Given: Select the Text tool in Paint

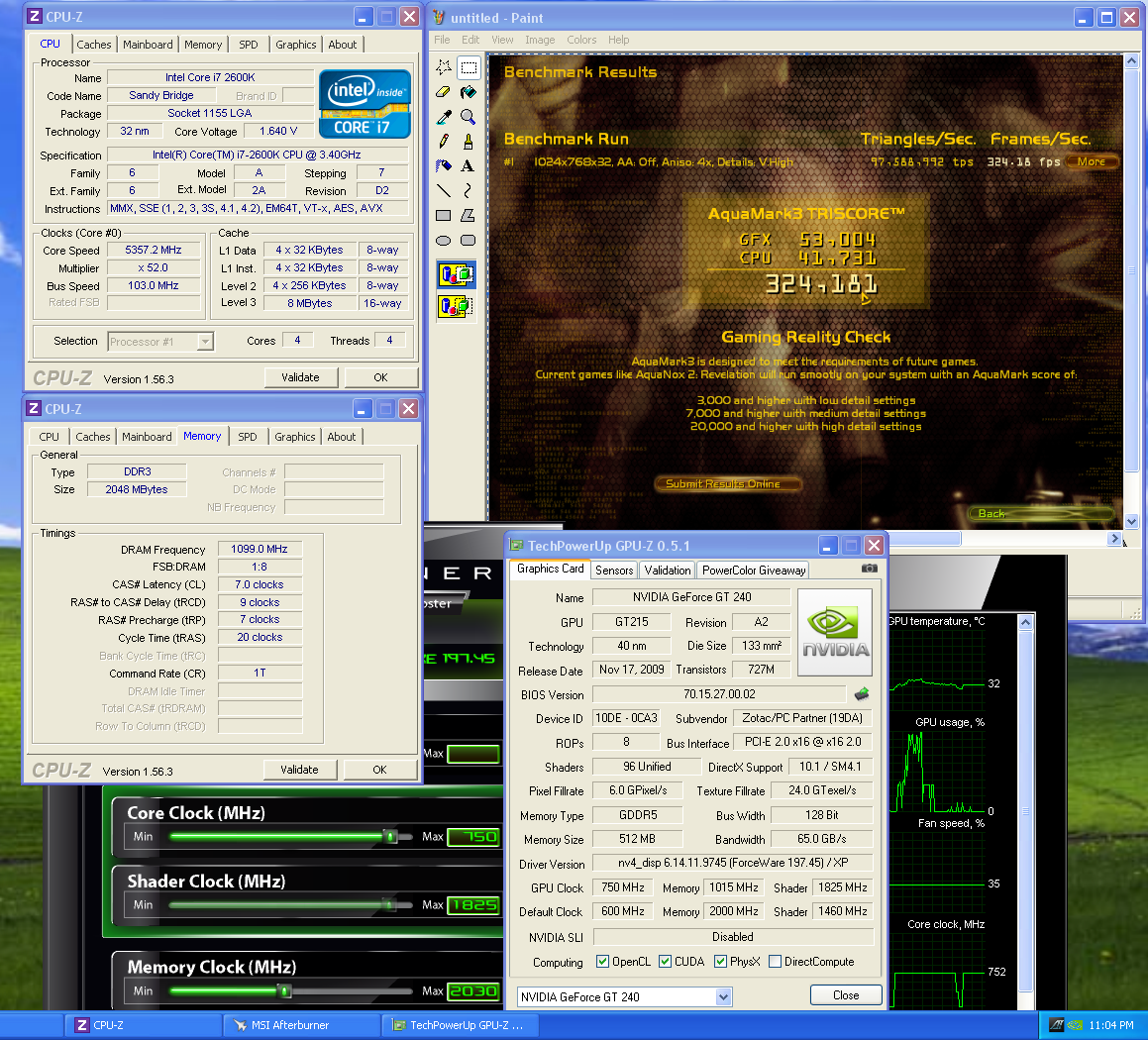Looking at the screenshot, I should coord(469,166).
